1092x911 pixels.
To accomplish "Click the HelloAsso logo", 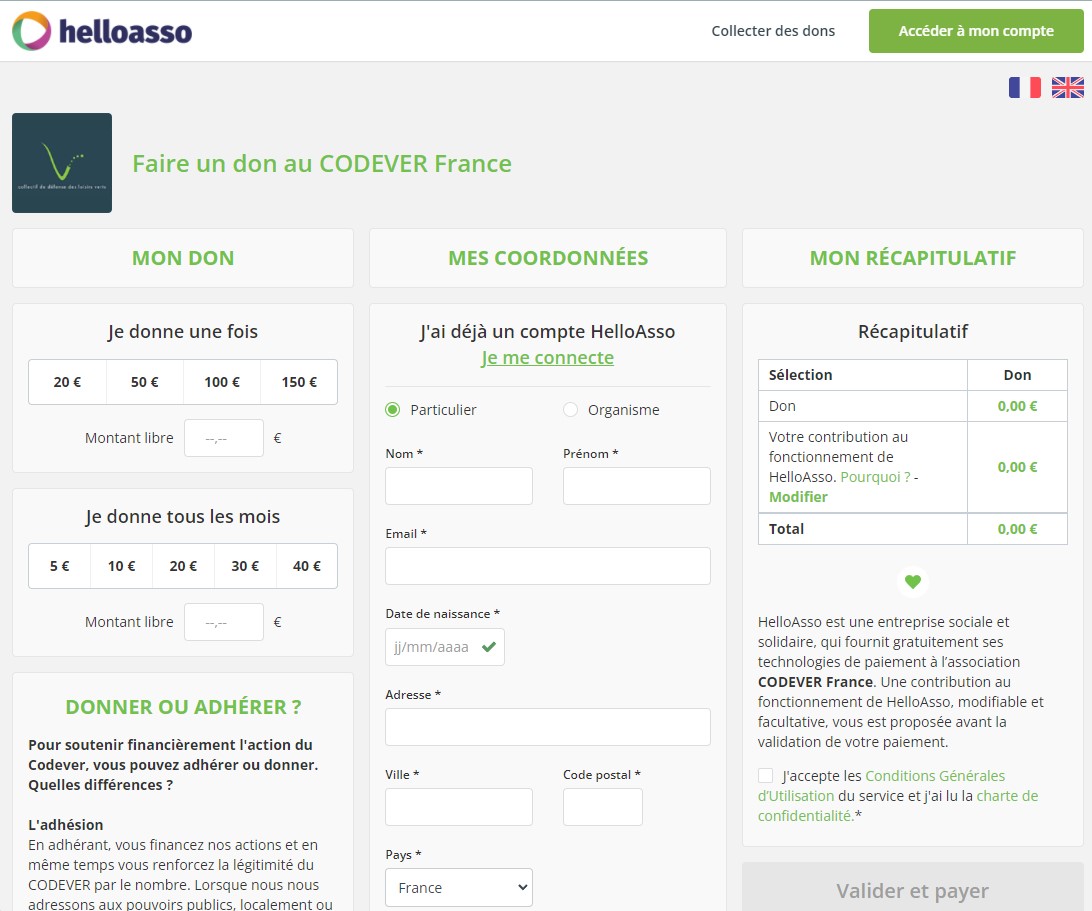I will [102, 32].
